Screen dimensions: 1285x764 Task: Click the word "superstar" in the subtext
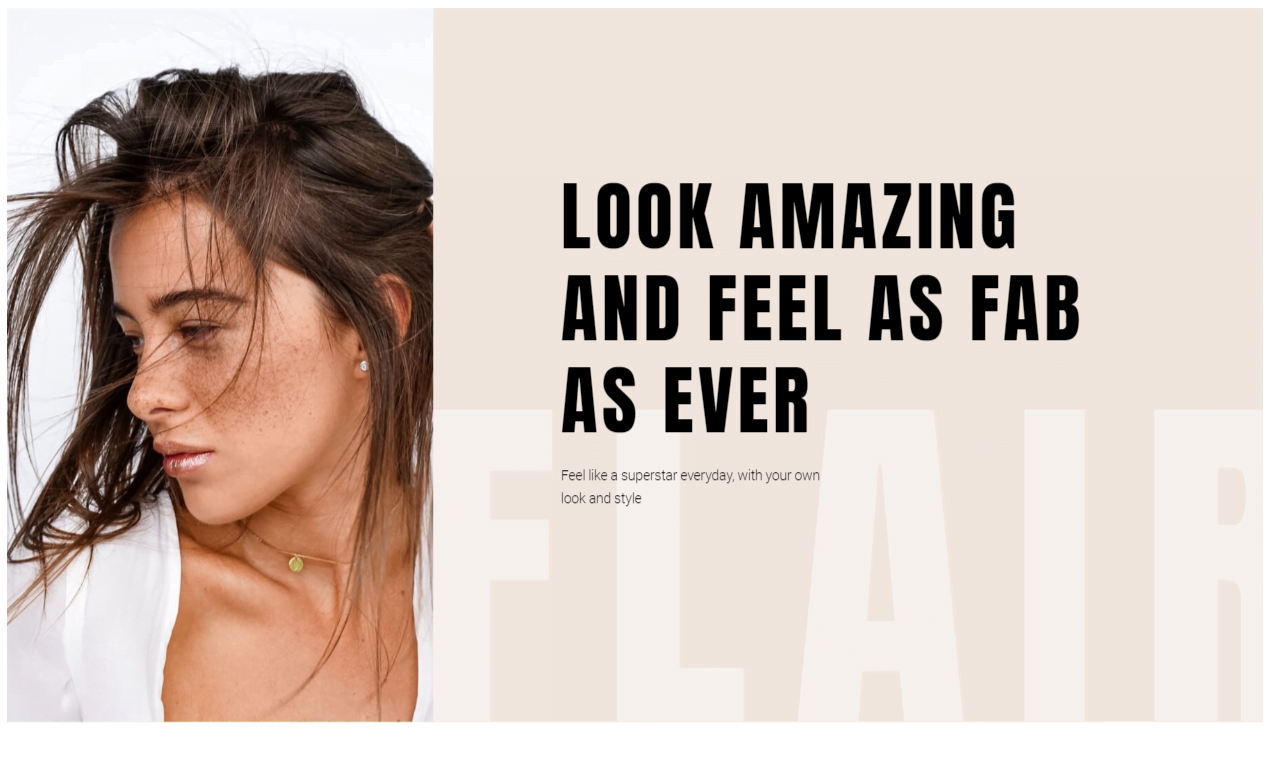(x=650, y=475)
